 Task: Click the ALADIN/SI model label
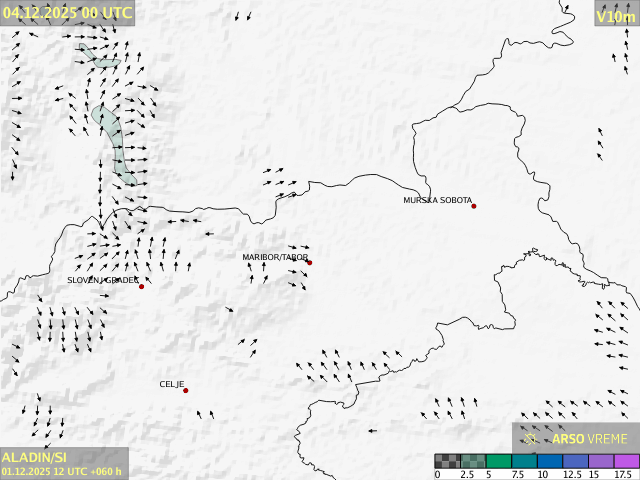[x=35, y=457]
